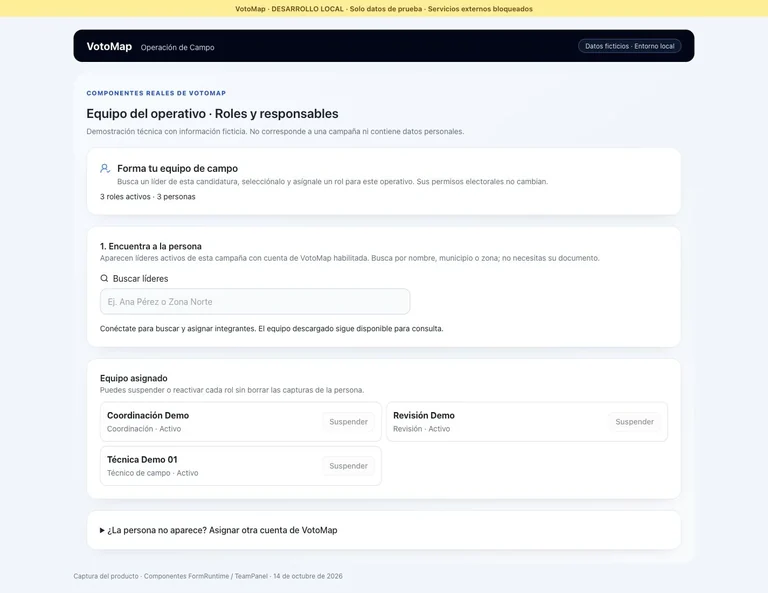The height and width of the screenshot is (593, 768).
Task: Click the 'Equipo asignado' heading
Action: pyautogui.click(x=134, y=378)
